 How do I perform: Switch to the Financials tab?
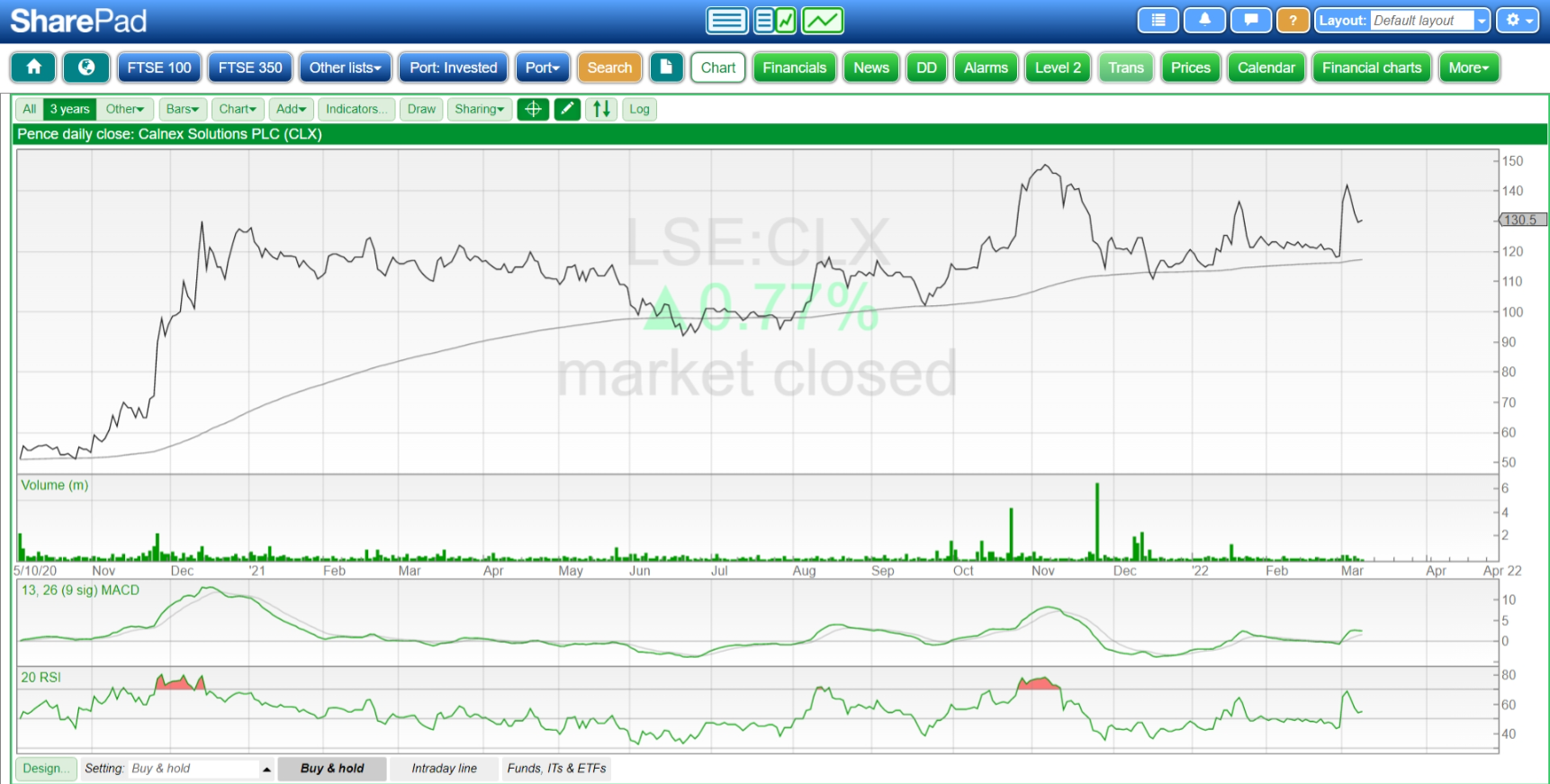pos(795,68)
